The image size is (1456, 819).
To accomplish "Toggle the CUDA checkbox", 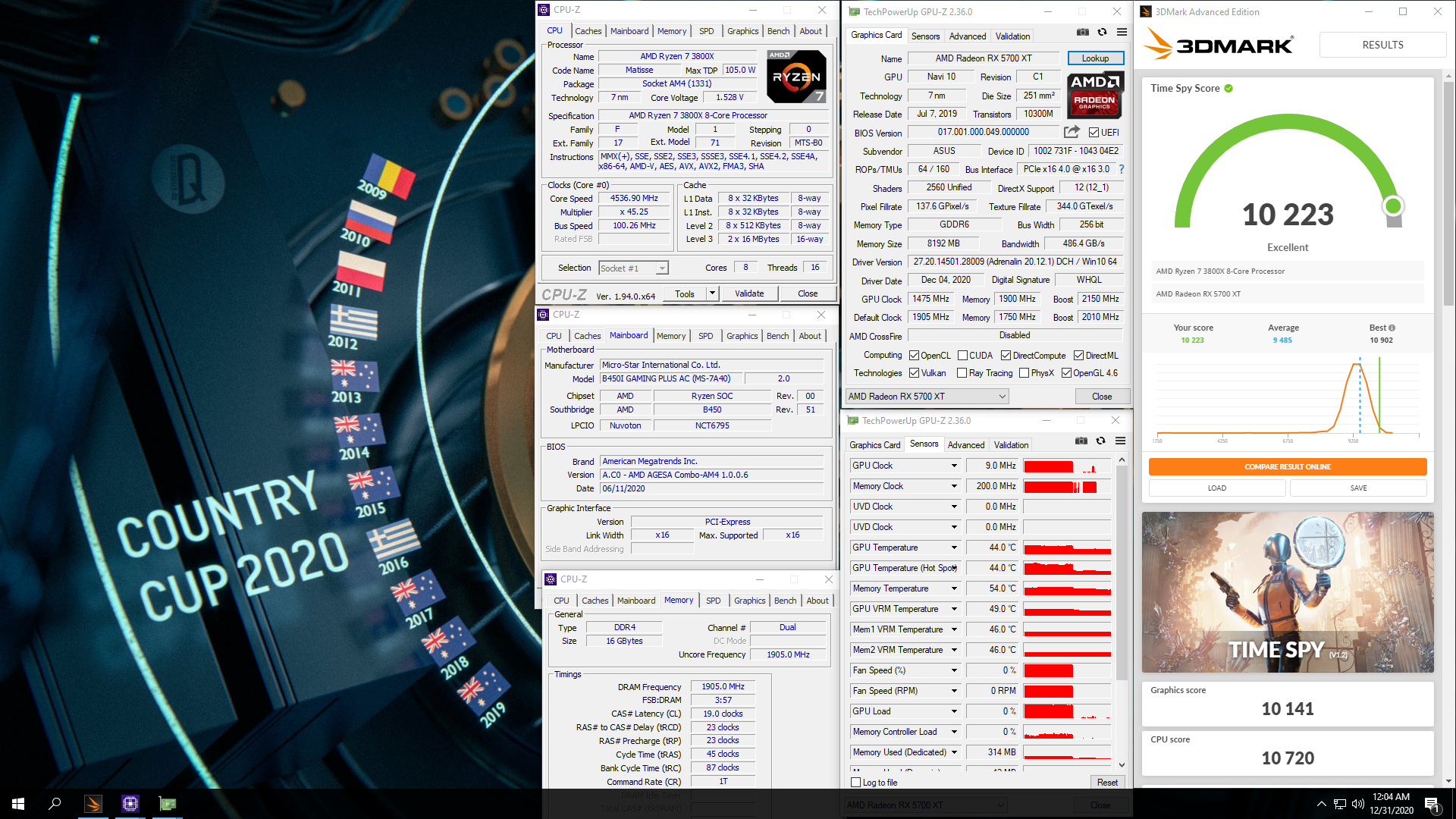I will pos(962,356).
